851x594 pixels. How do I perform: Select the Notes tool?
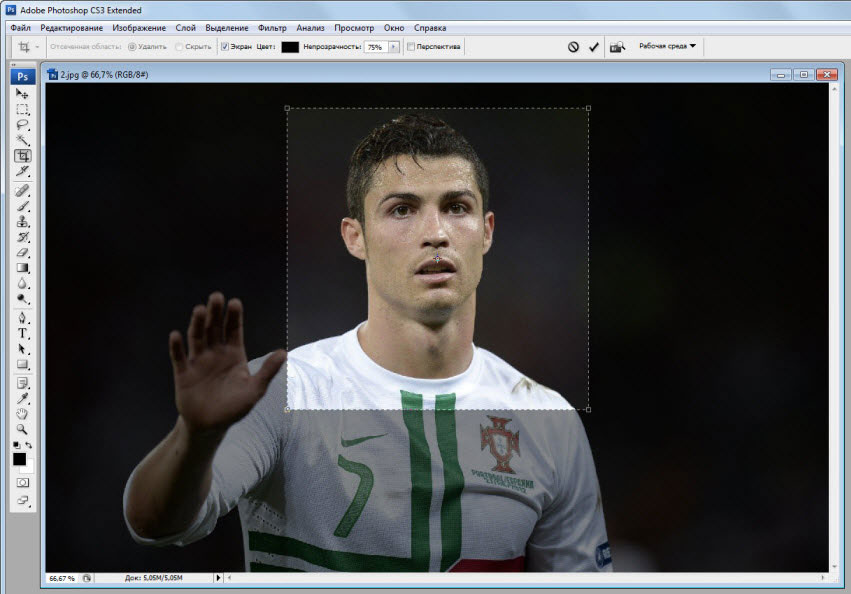pyautogui.click(x=22, y=383)
